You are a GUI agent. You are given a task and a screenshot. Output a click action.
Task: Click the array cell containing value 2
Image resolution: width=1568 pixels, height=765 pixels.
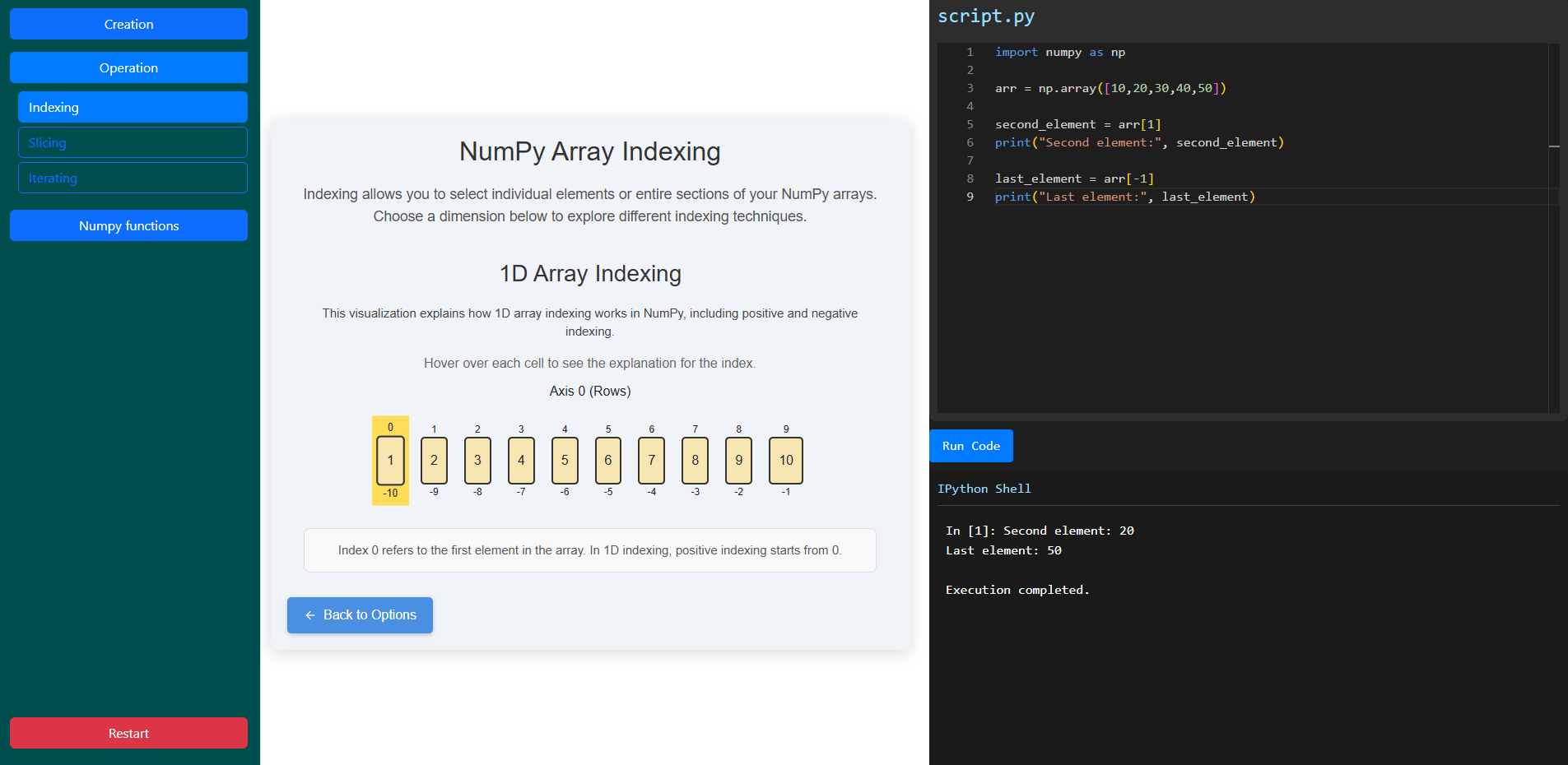[x=434, y=461]
